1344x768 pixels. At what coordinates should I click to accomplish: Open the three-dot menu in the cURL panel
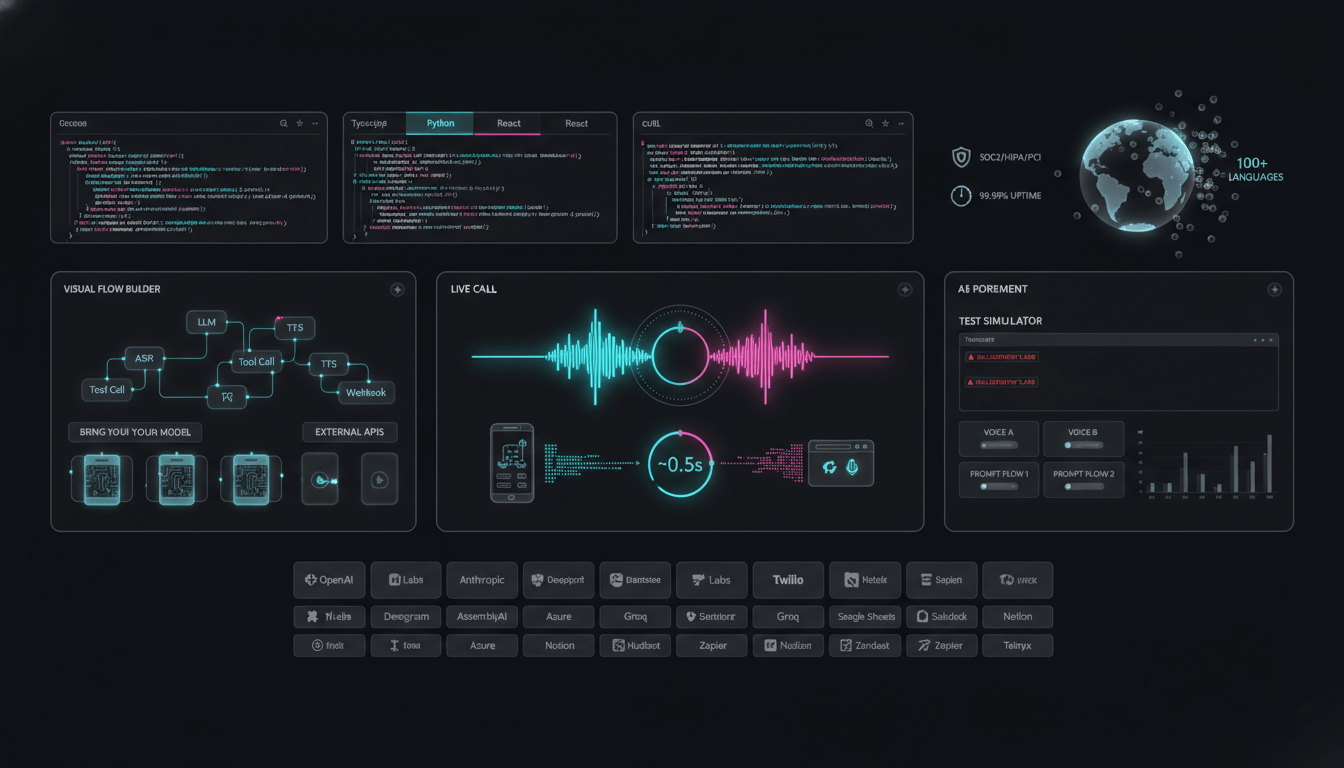[x=900, y=124]
